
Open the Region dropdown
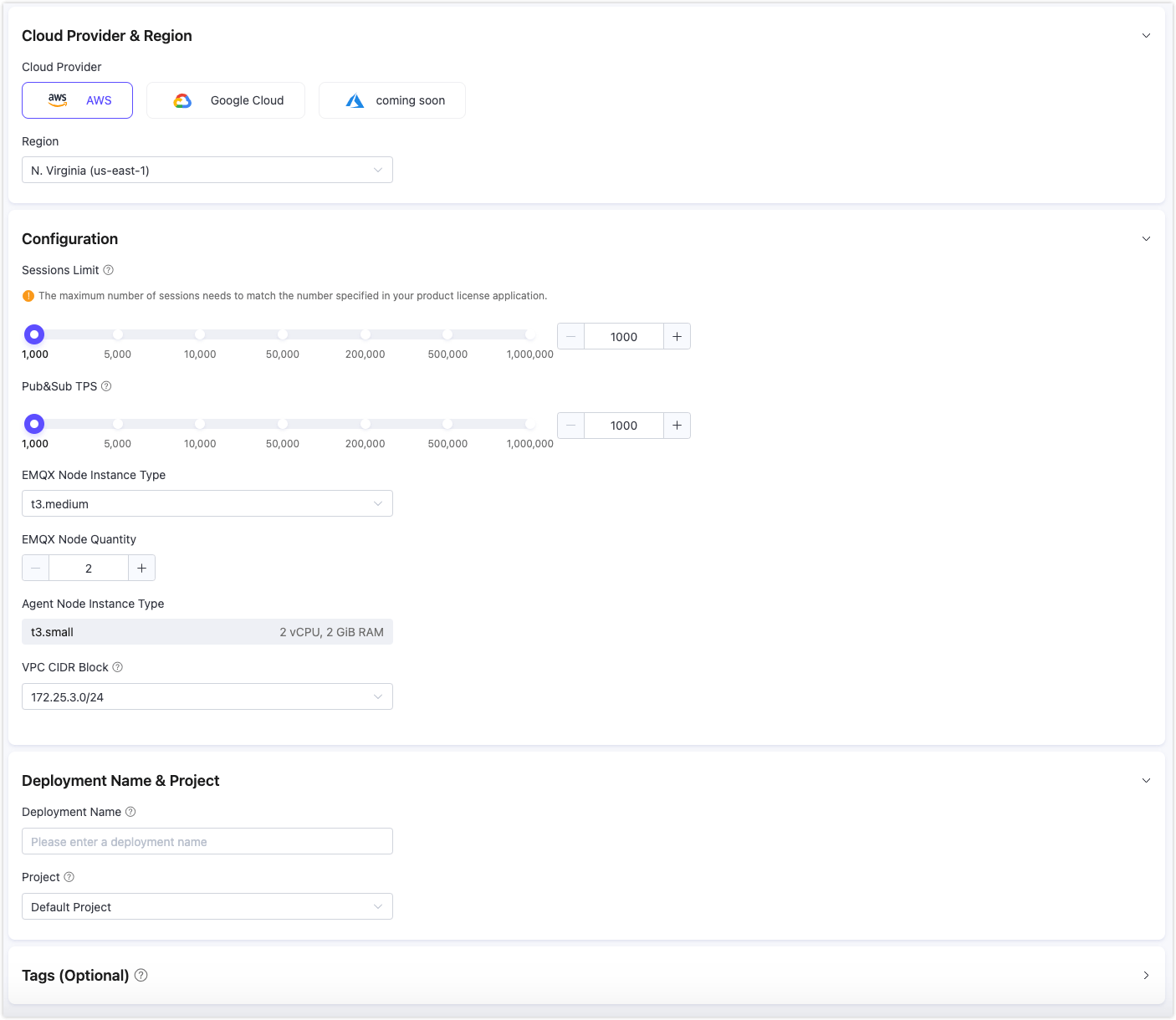pos(207,171)
